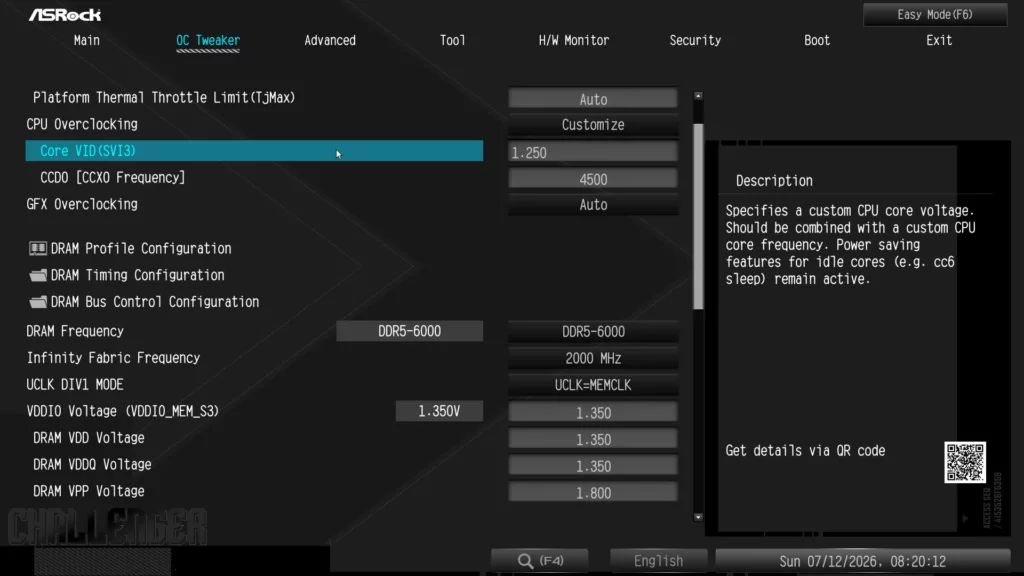Click the Get details via QR code text
Screen dimensions: 1024x576
(x=805, y=451)
